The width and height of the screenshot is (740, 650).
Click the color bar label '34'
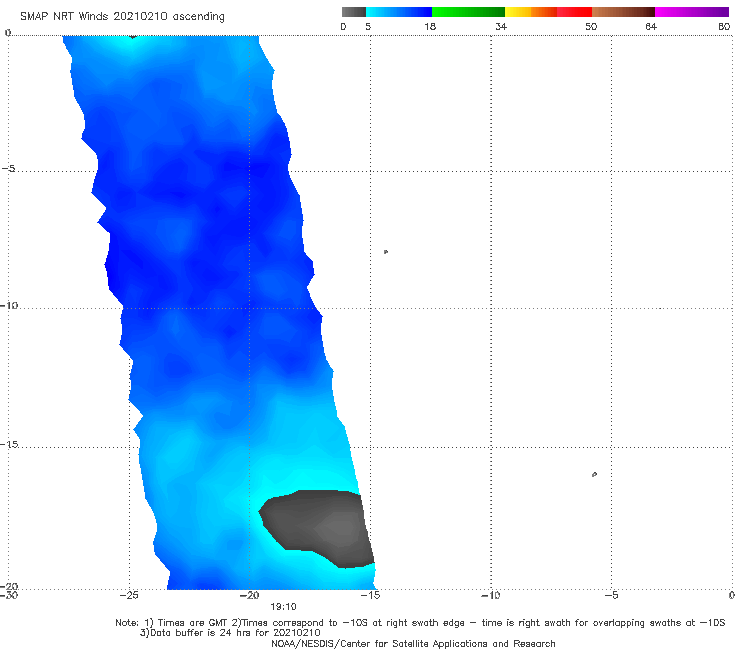(x=501, y=26)
